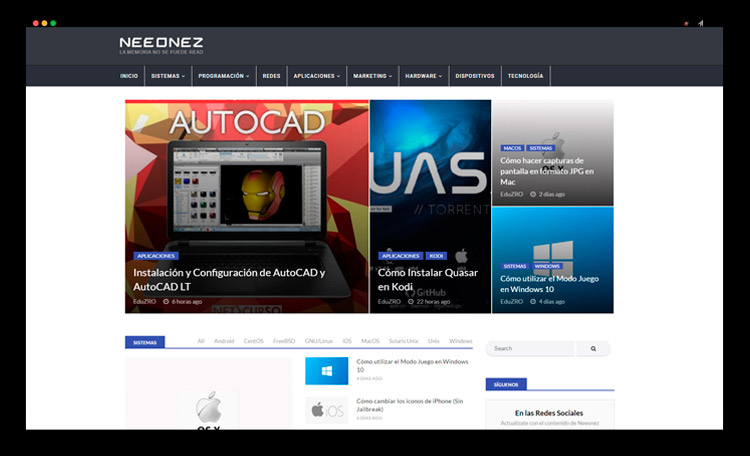Expand the Hardware dropdown menu
This screenshot has height=456, width=750.
pyautogui.click(x=424, y=76)
